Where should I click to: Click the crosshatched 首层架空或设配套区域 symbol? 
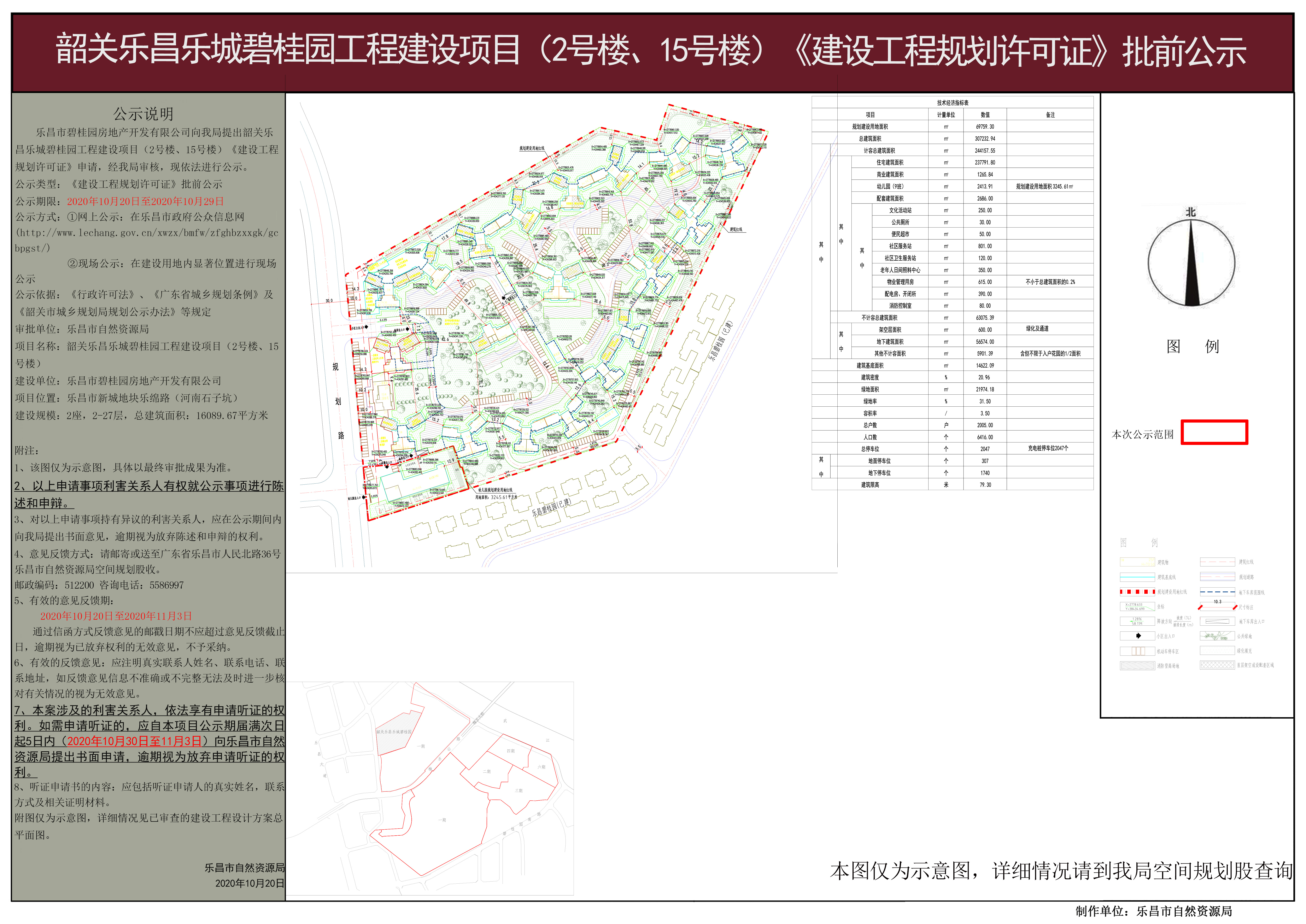[x=1217, y=665]
